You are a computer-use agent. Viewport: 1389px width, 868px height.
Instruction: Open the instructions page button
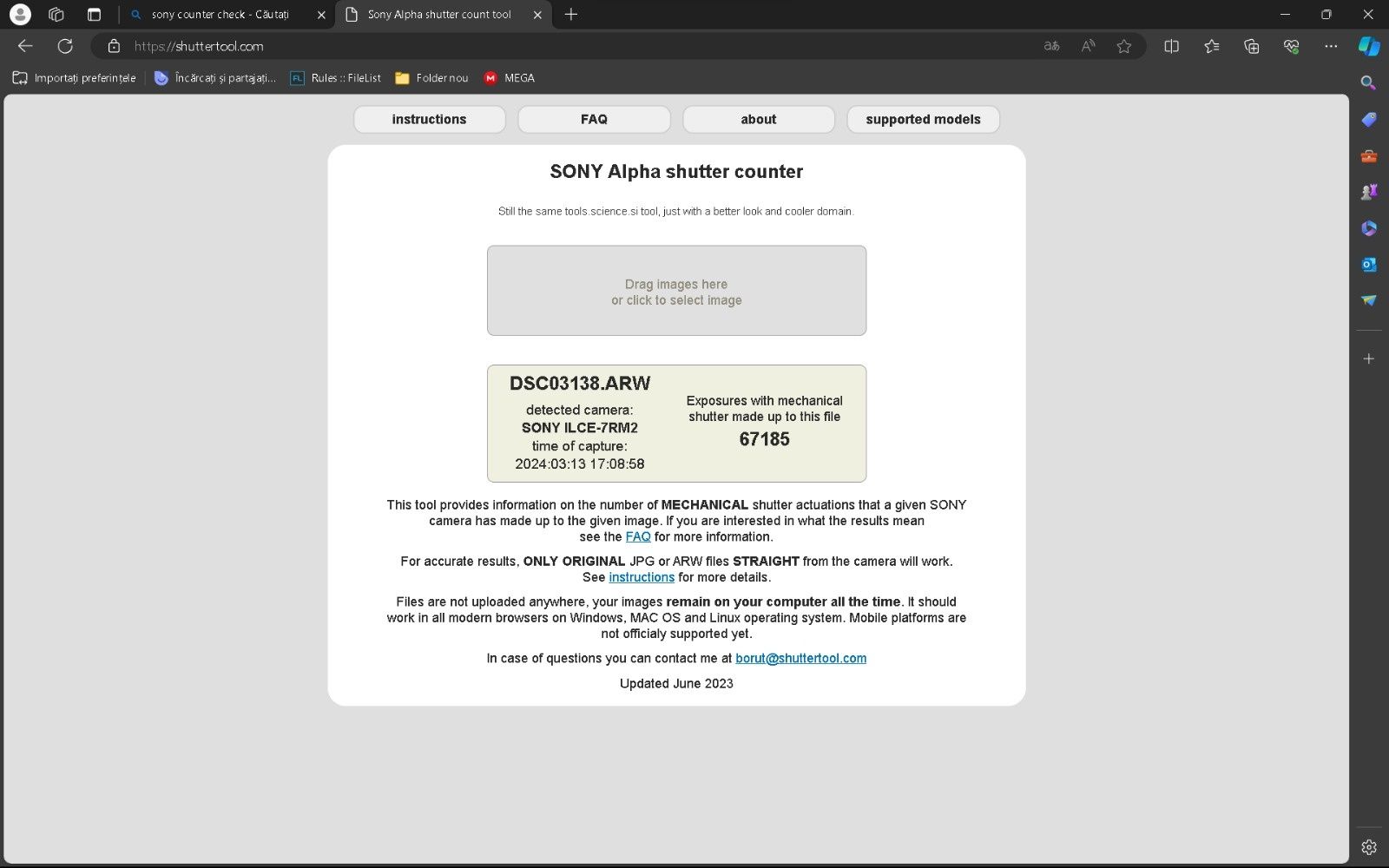(429, 119)
